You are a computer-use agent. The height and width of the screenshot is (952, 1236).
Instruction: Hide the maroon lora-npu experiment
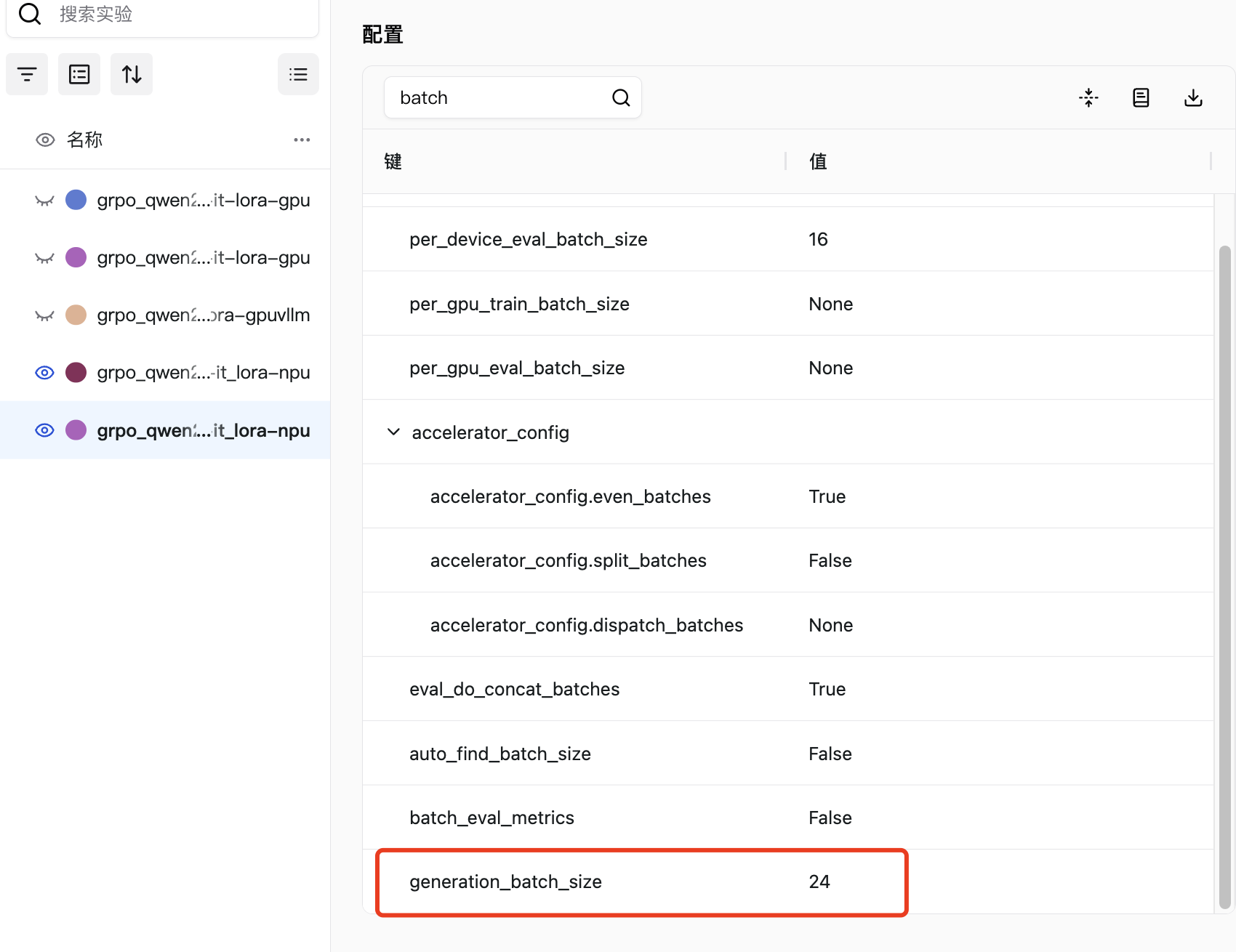coord(45,372)
